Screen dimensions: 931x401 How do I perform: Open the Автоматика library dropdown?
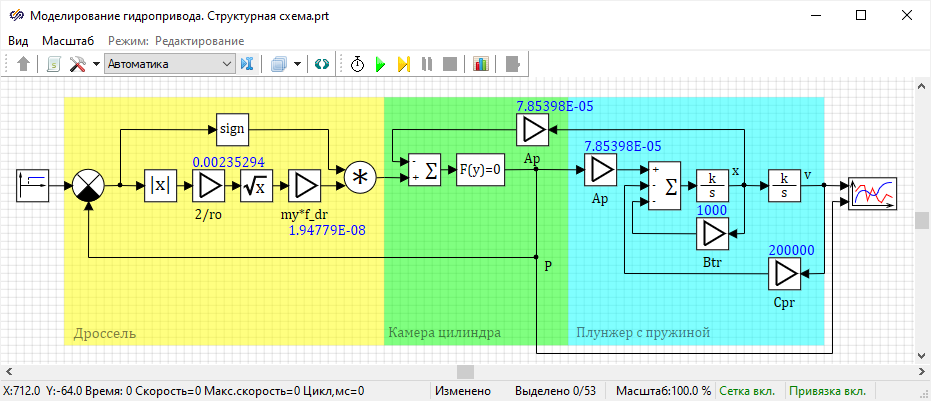pyautogui.click(x=169, y=64)
